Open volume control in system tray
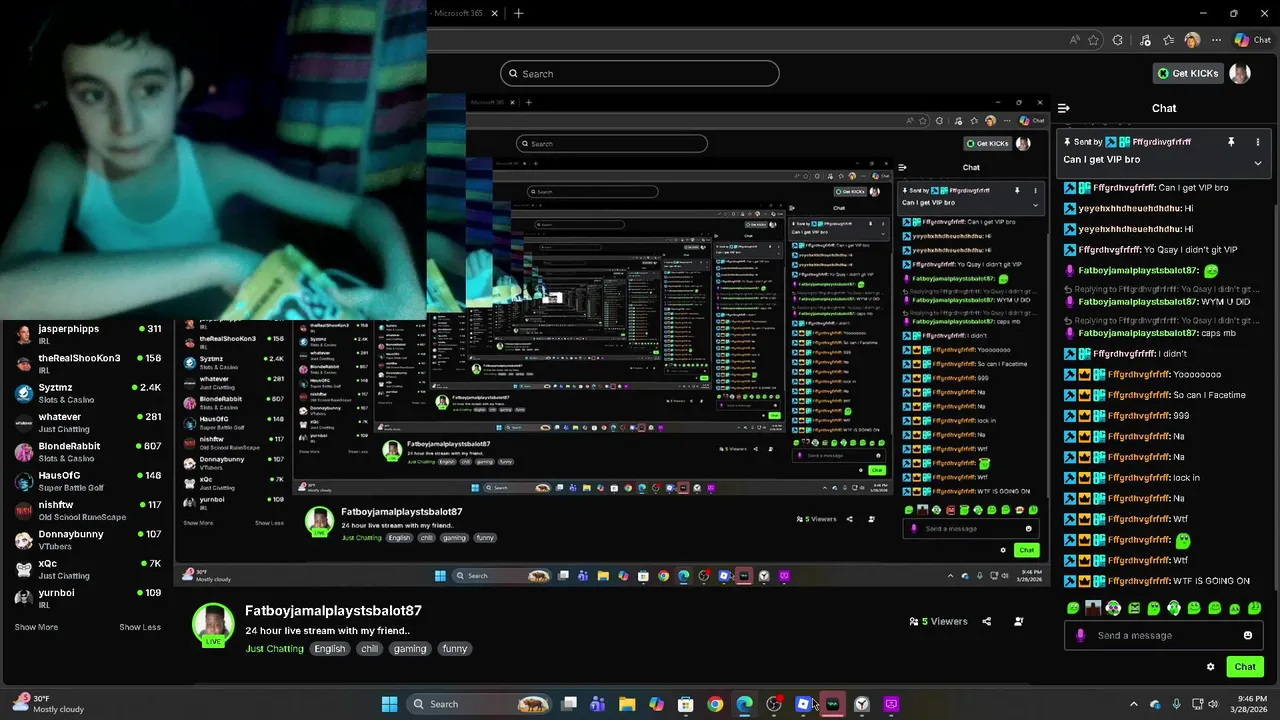The image size is (1280, 720). click(x=1213, y=704)
